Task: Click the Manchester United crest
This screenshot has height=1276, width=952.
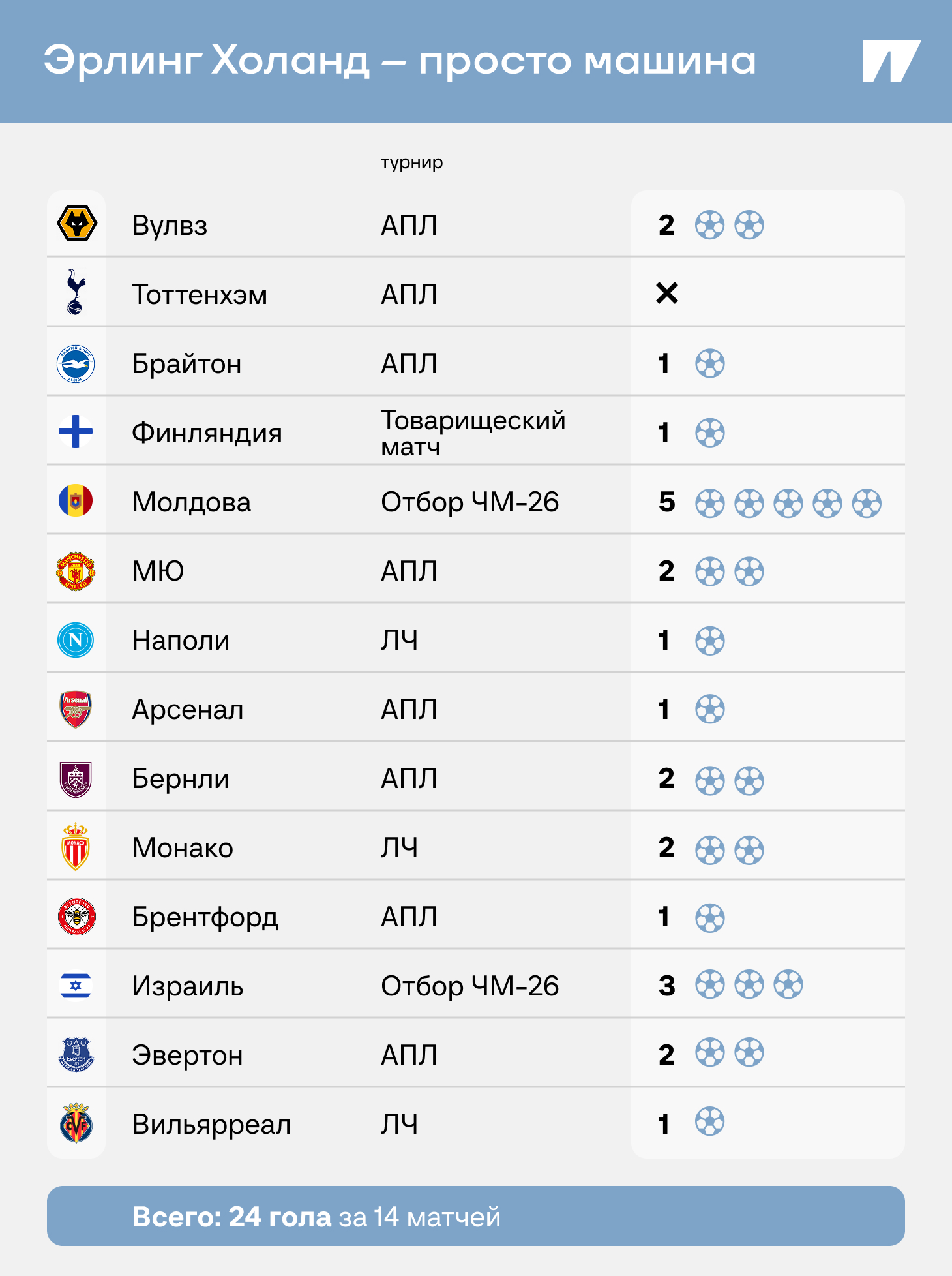Action: tap(76, 571)
